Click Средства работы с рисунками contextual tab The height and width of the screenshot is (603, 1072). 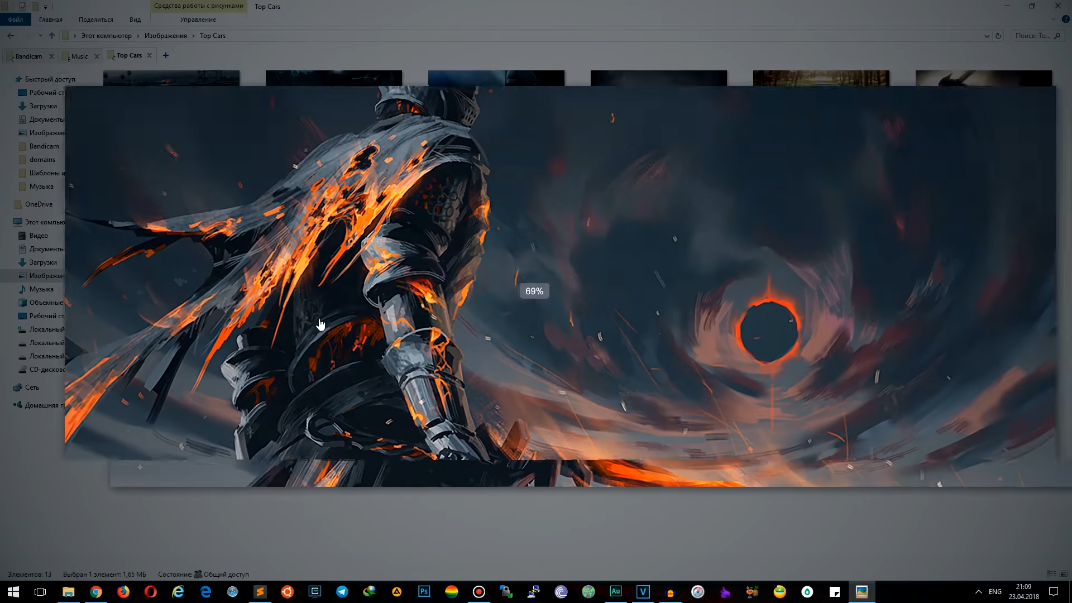pyautogui.click(x=198, y=6)
